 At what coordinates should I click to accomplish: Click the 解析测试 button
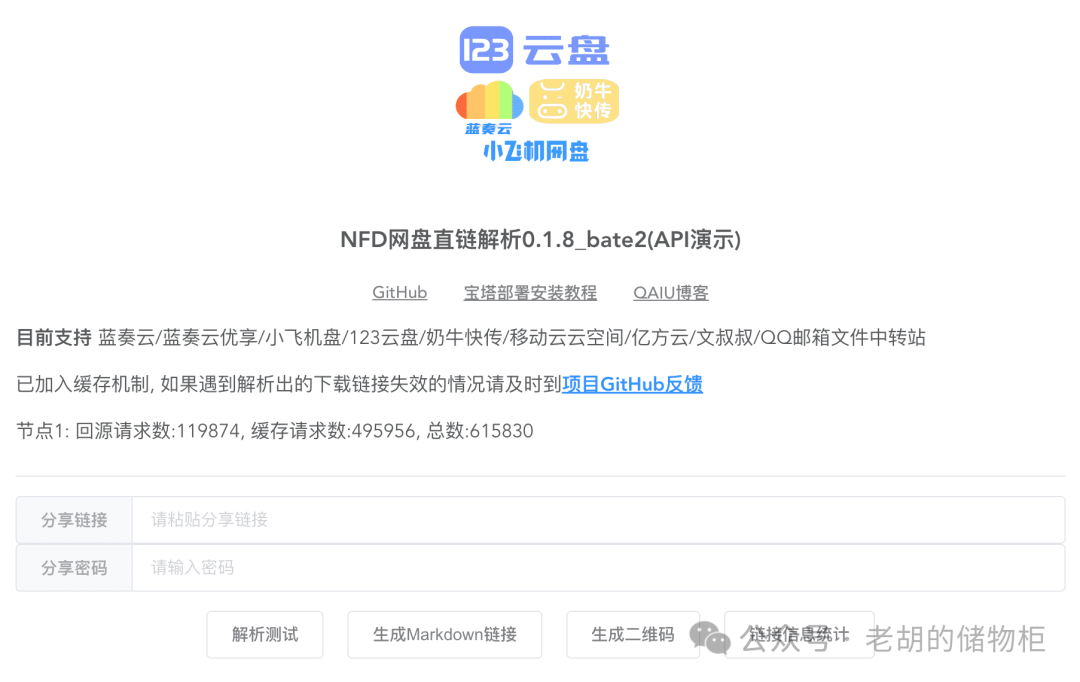pos(265,634)
